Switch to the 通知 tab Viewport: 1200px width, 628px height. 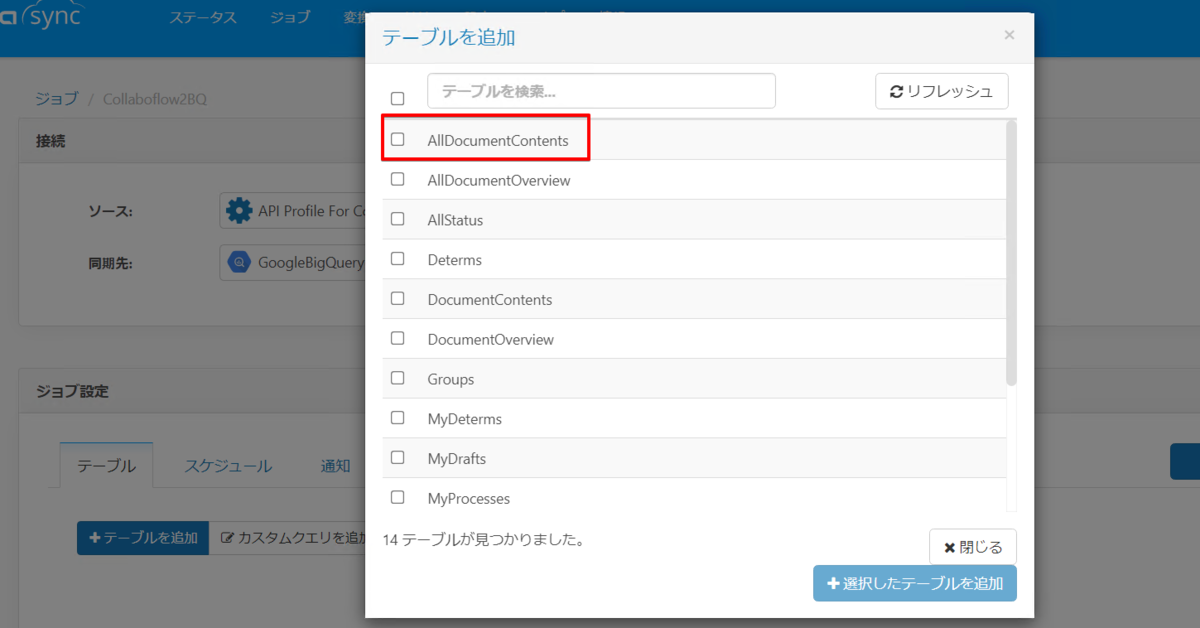coord(336,465)
